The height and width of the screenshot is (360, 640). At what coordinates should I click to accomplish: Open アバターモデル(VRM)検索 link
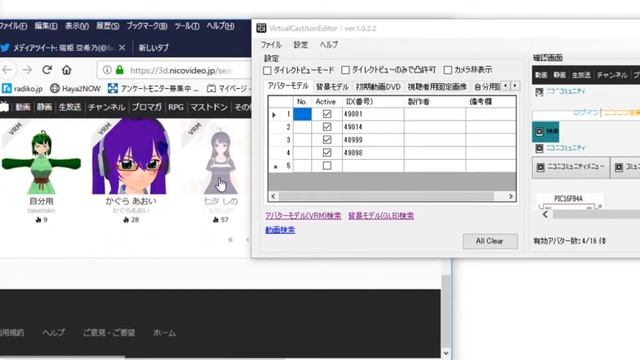click(x=303, y=216)
